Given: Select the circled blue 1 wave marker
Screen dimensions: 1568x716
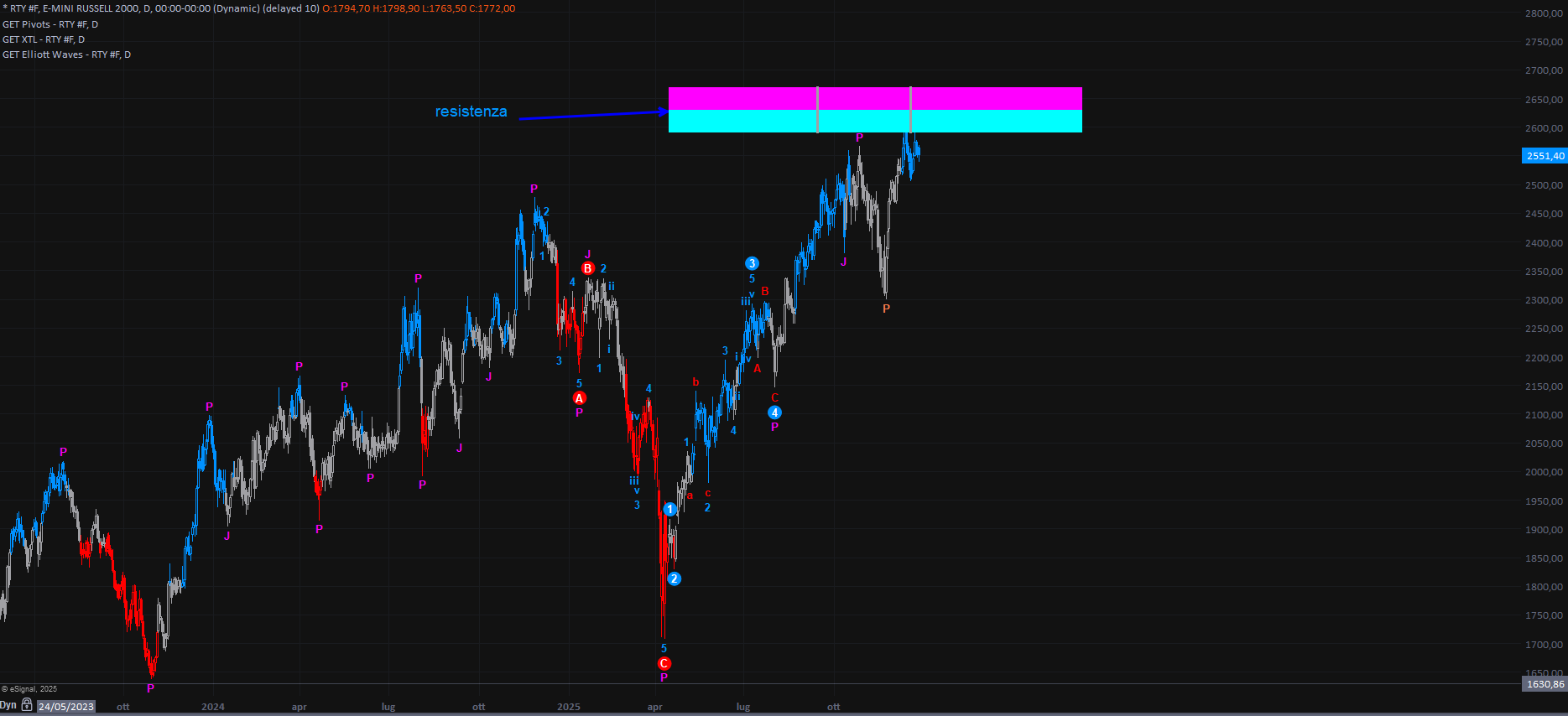Looking at the screenshot, I should point(669,510).
